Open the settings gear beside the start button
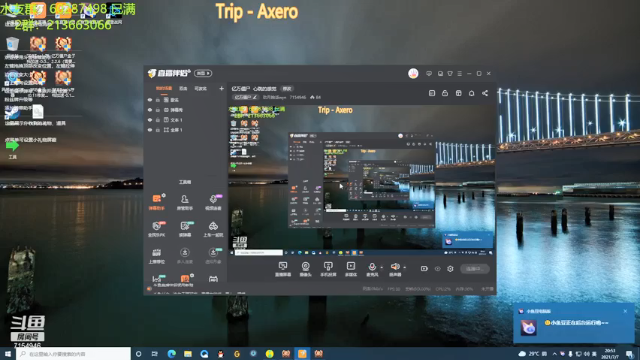The height and width of the screenshot is (360, 640). 450,269
